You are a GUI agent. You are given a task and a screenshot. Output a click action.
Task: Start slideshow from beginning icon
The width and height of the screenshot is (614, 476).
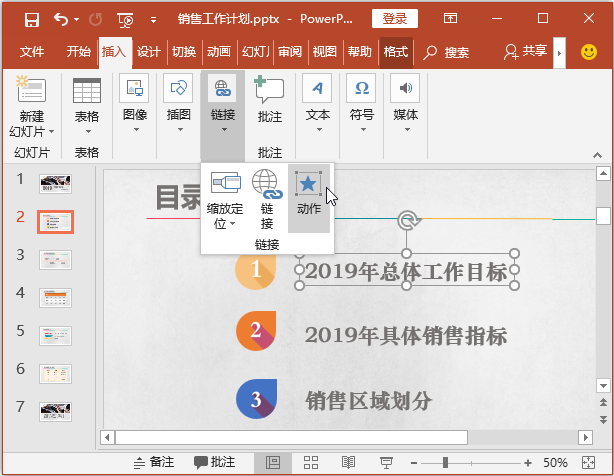125,20
